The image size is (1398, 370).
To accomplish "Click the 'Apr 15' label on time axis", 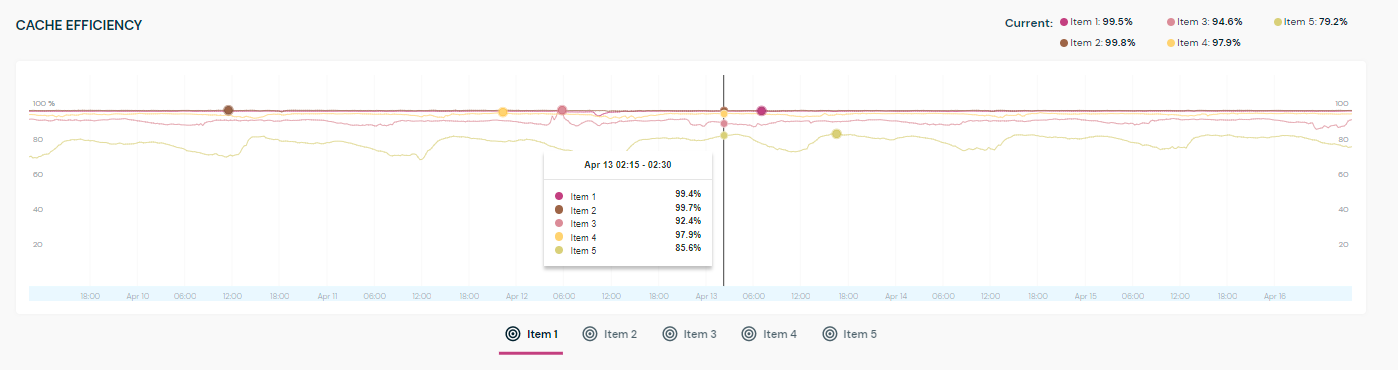I will click(x=1086, y=296).
